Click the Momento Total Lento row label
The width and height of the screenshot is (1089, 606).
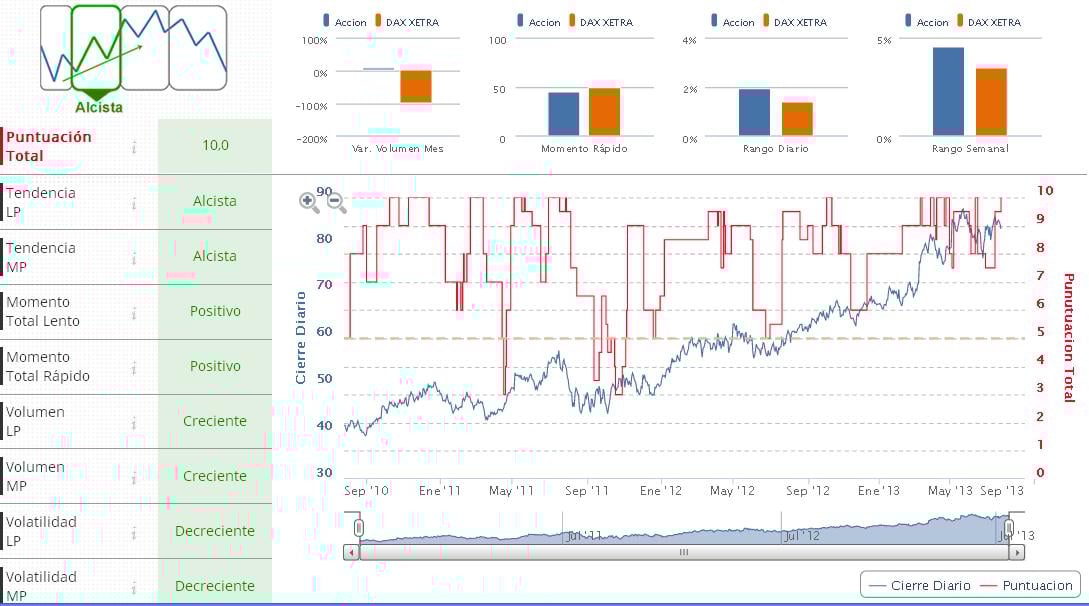click(x=43, y=312)
